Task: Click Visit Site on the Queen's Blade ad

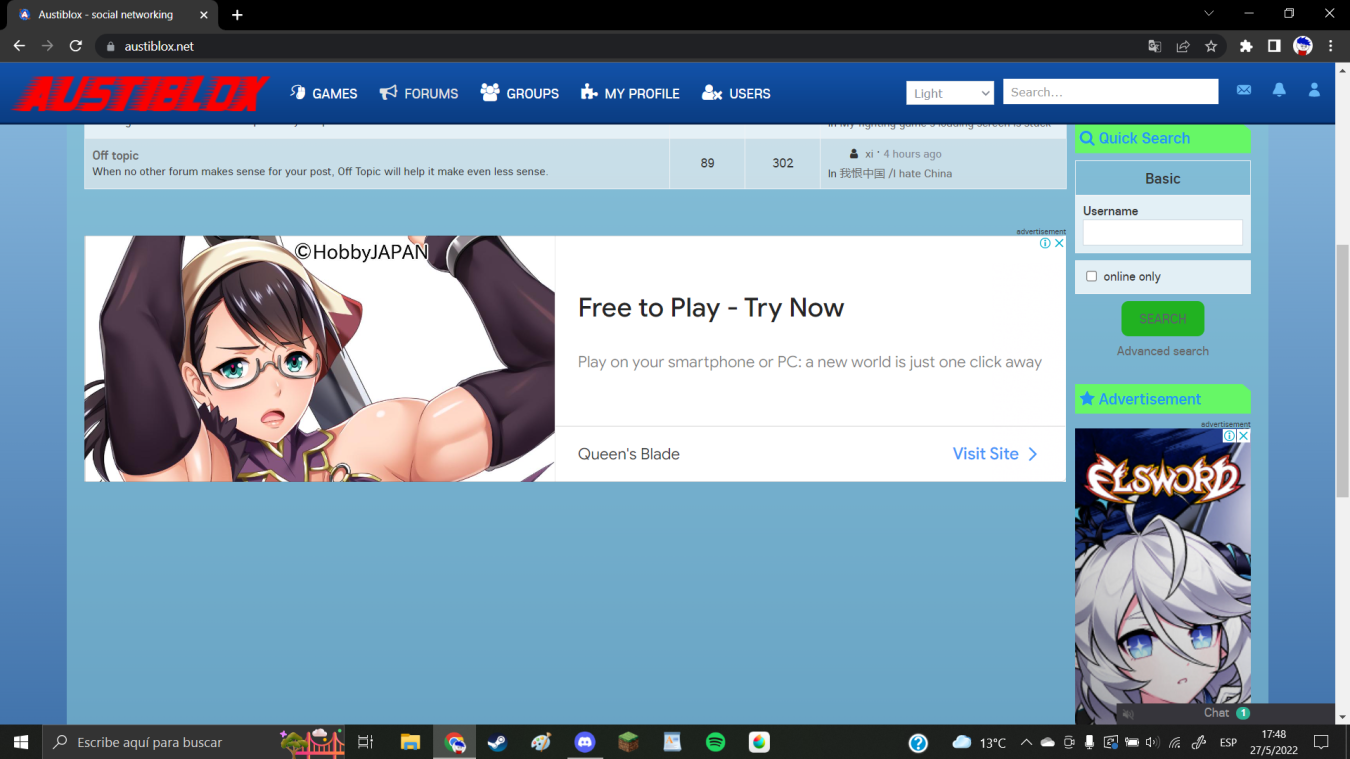Action: point(996,454)
